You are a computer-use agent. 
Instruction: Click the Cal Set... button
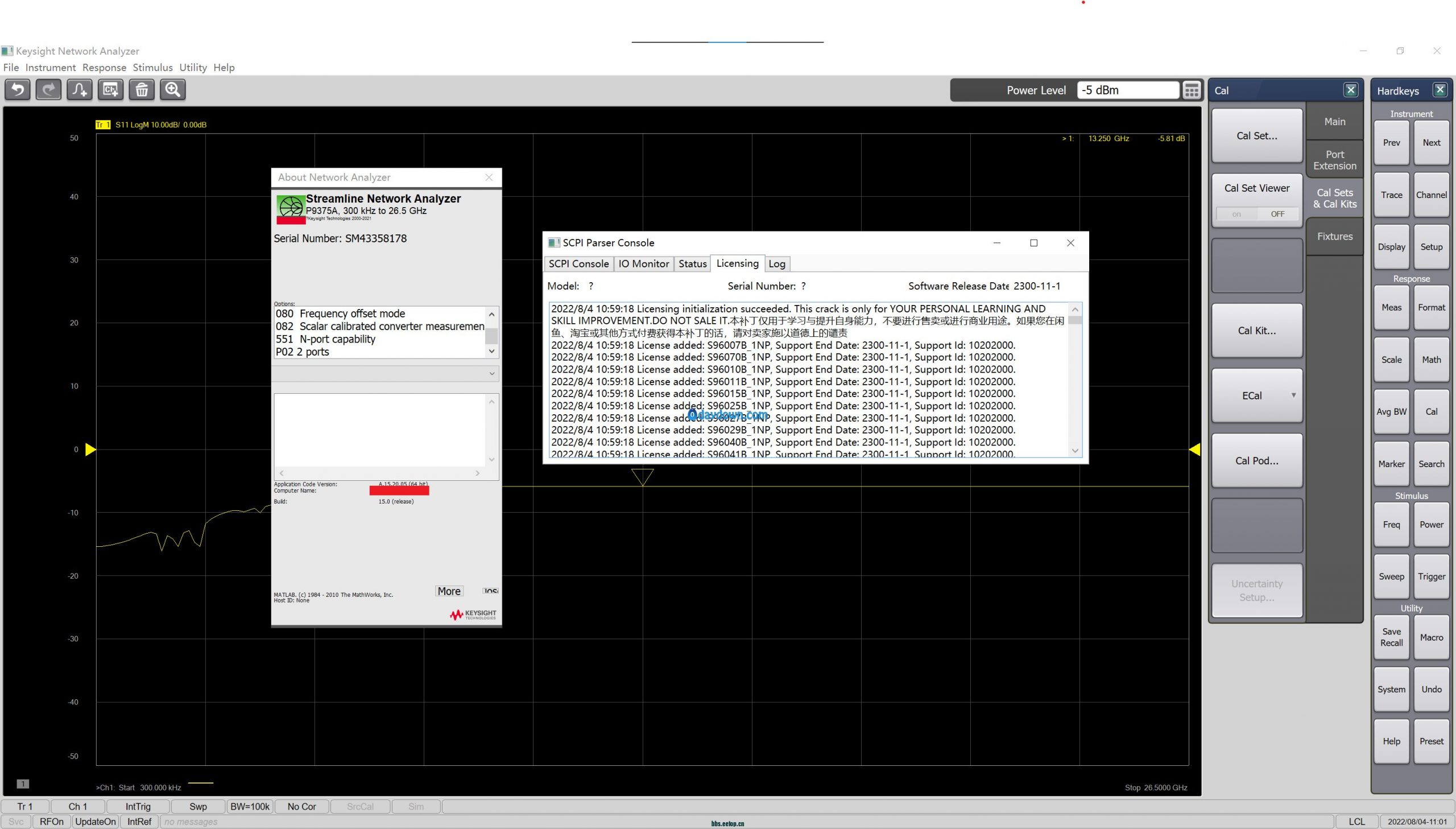pos(1257,135)
